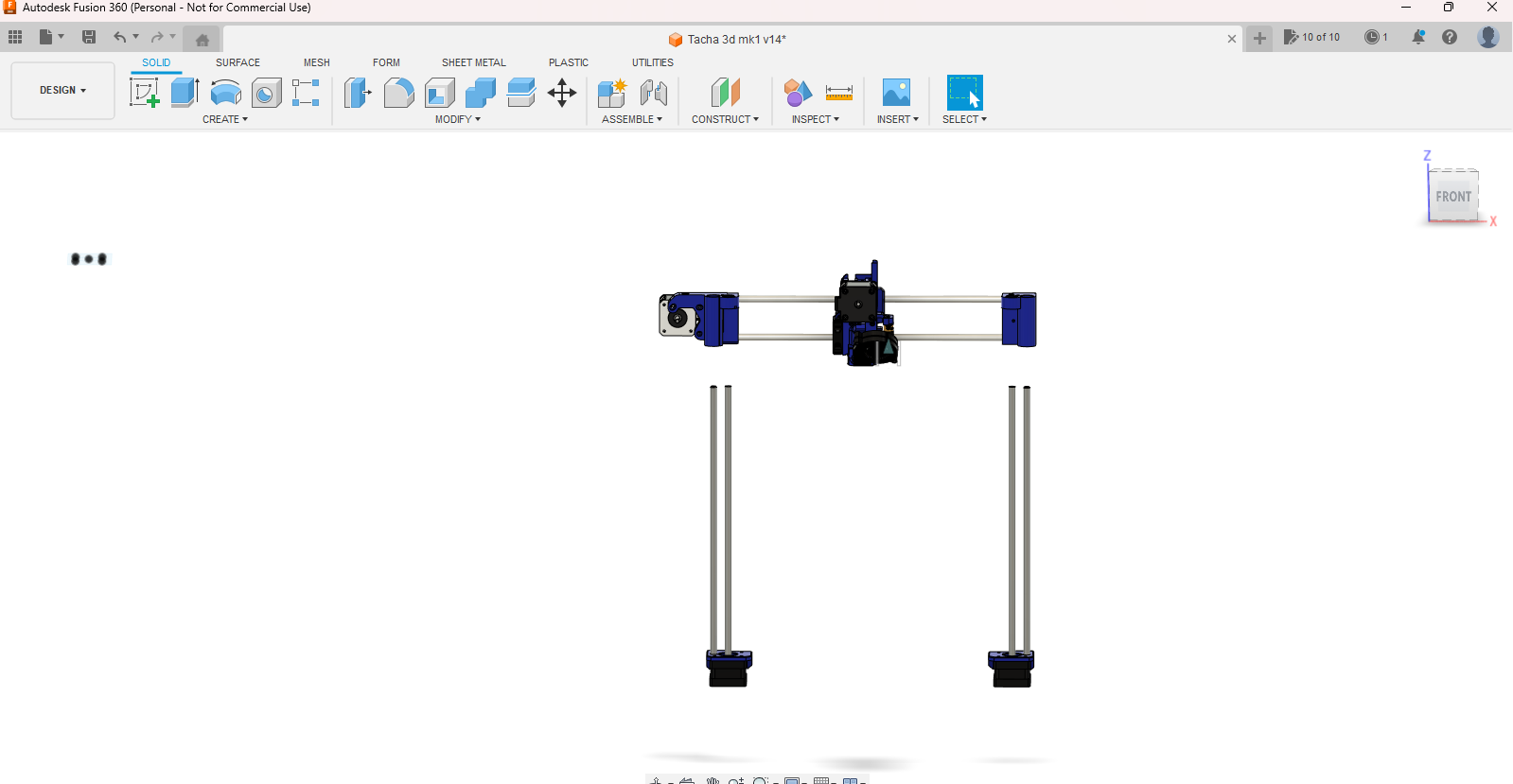Open a new design tab
This screenshot has height=784, width=1513.
click(1259, 39)
